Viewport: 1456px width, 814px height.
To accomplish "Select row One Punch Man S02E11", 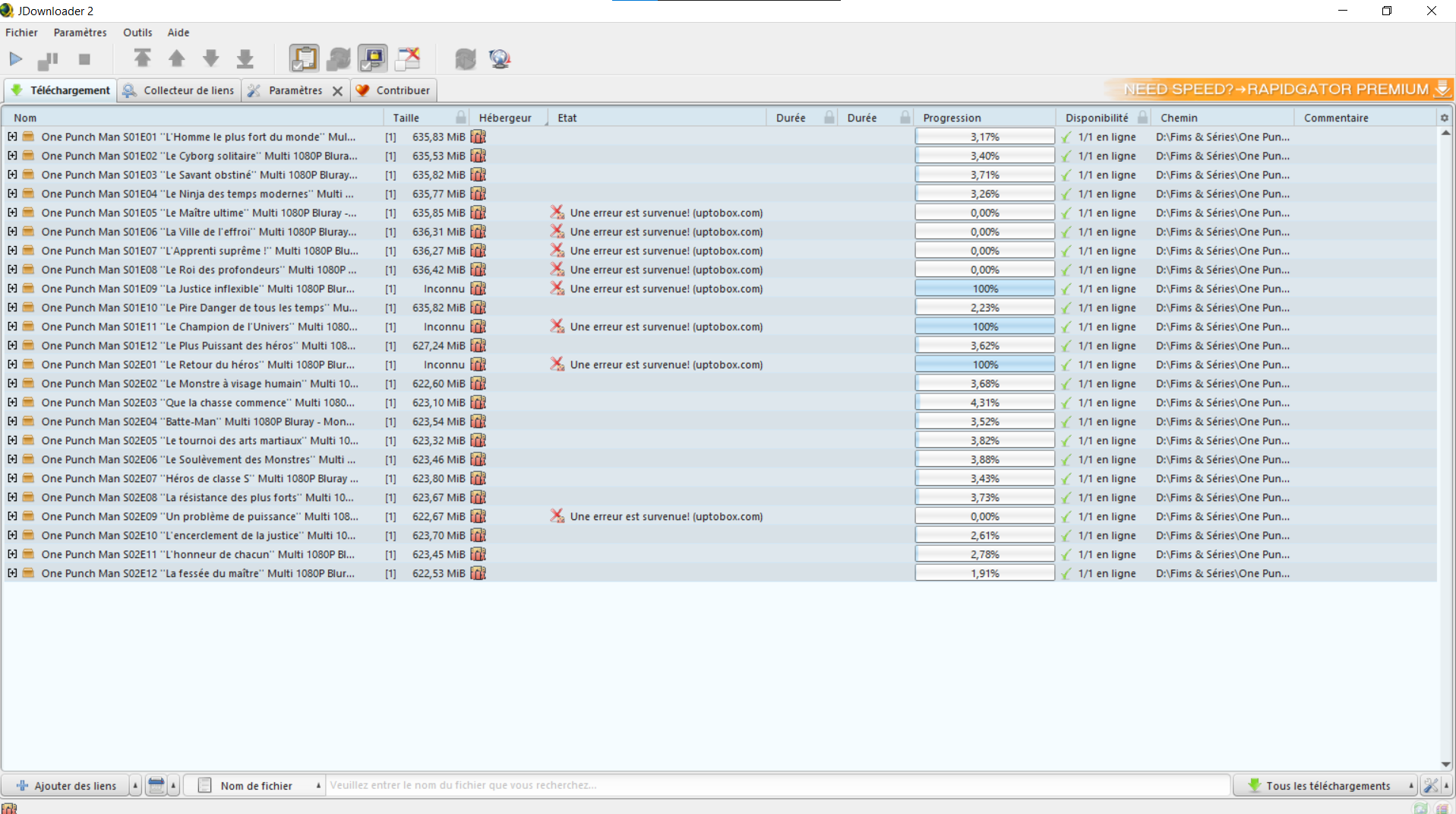I will tap(719, 554).
